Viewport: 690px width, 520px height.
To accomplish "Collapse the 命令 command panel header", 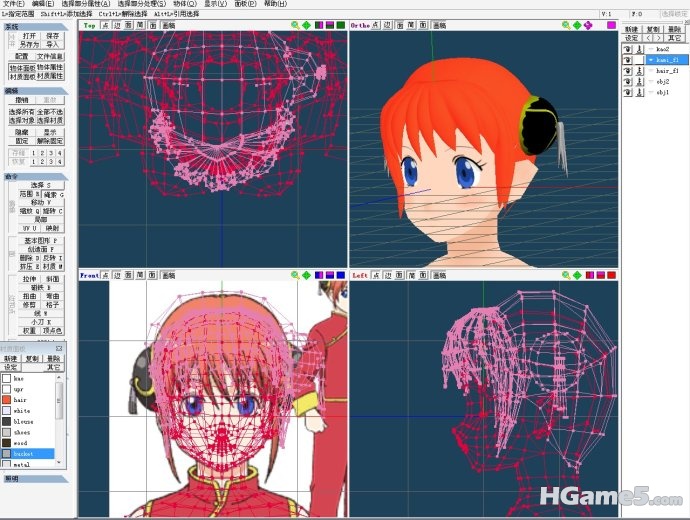I will (12, 177).
